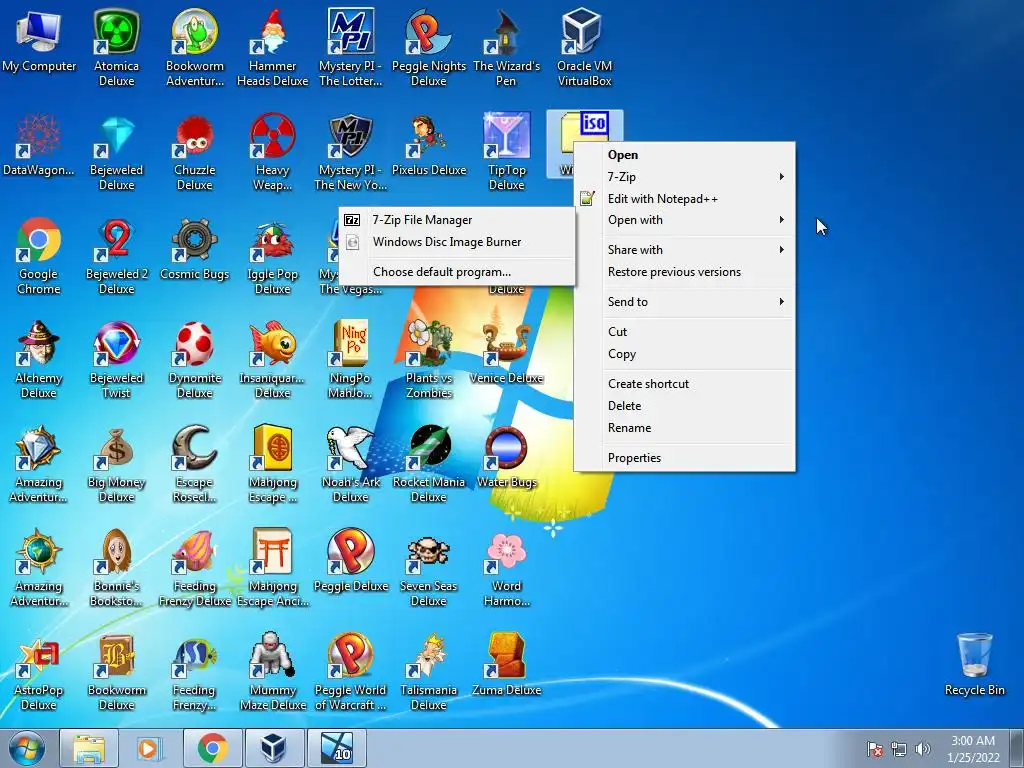The height and width of the screenshot is (768, 1024).
Task: Select Bejeweled Deluxe icon
Action: 116,152
